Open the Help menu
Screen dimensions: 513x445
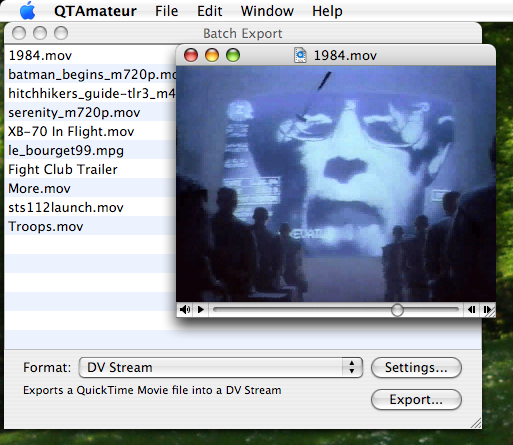[327, 11]
